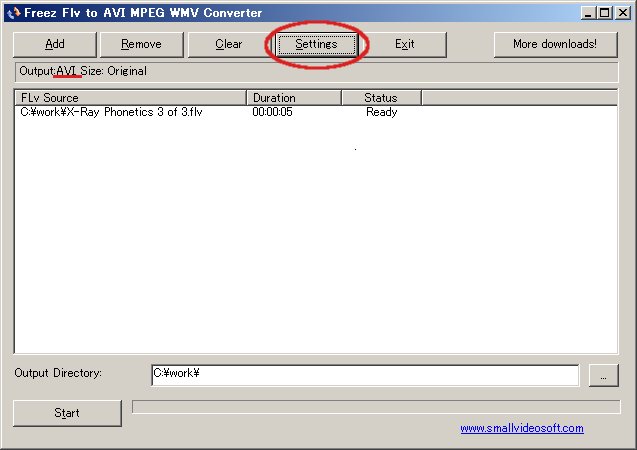
Task: Remove the selected FLV file
Action: (x=141, y=44)
